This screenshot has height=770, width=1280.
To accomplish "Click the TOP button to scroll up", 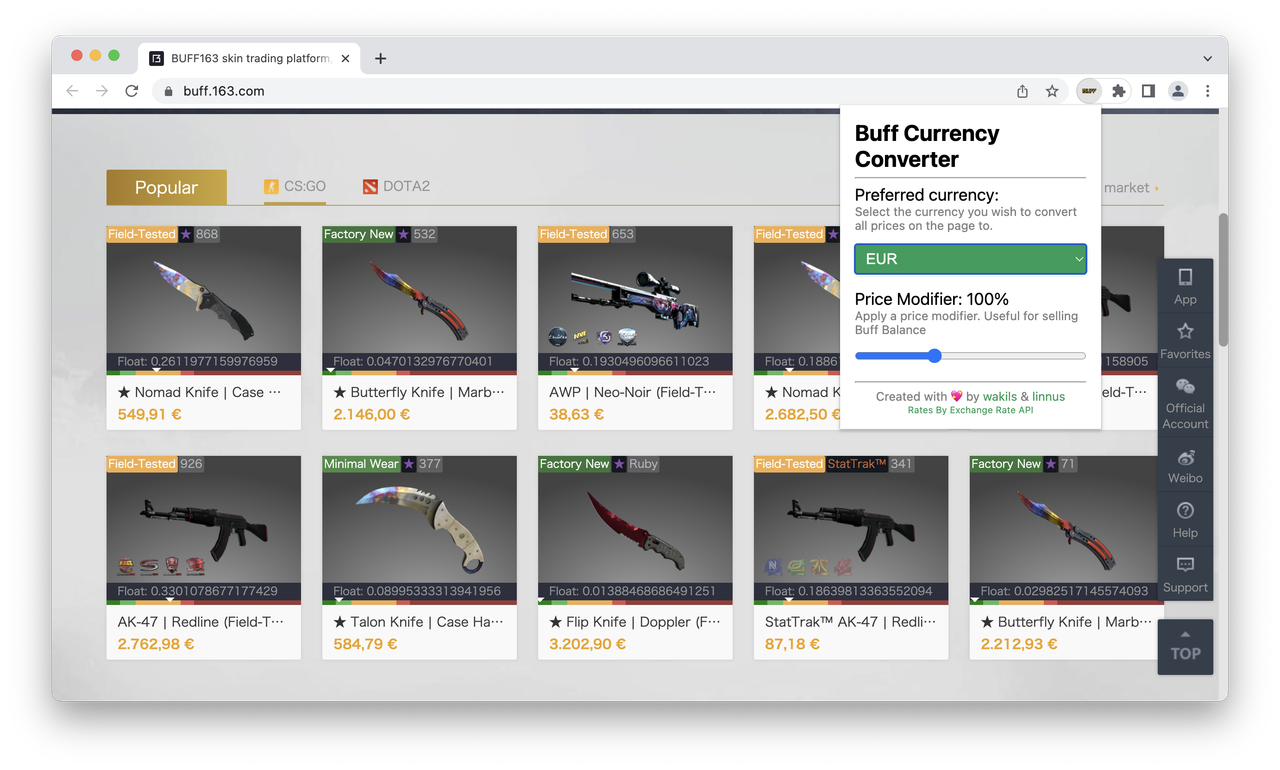I will point(1185,647).
